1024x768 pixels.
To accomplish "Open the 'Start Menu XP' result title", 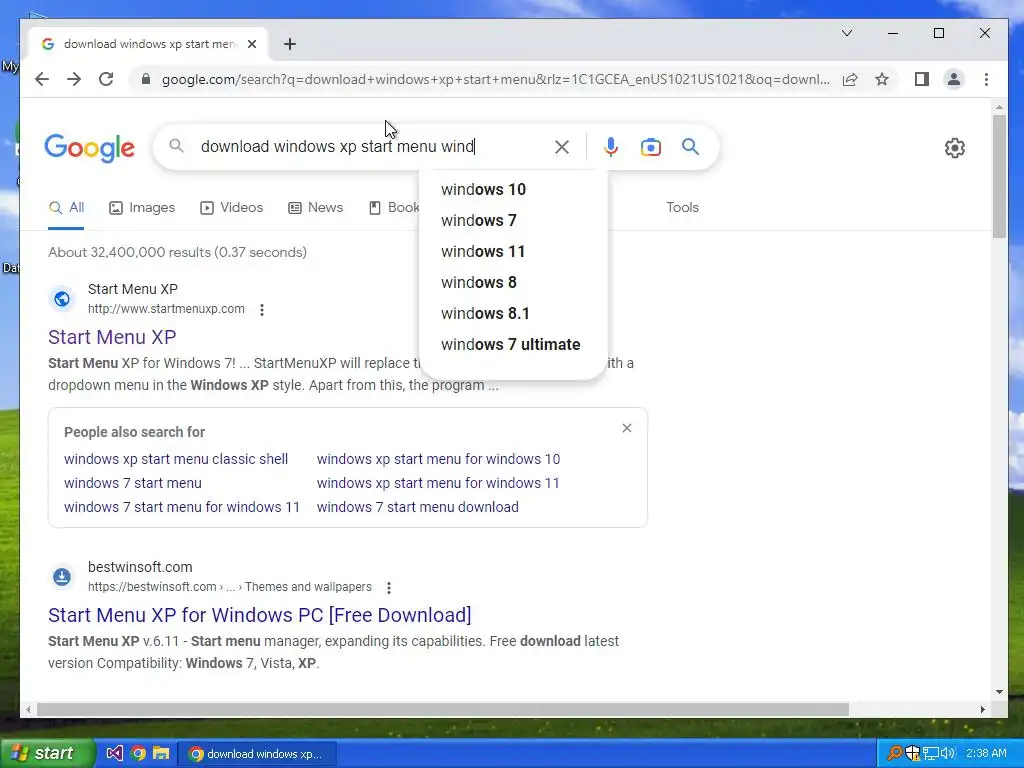I will tap(112, 337).
